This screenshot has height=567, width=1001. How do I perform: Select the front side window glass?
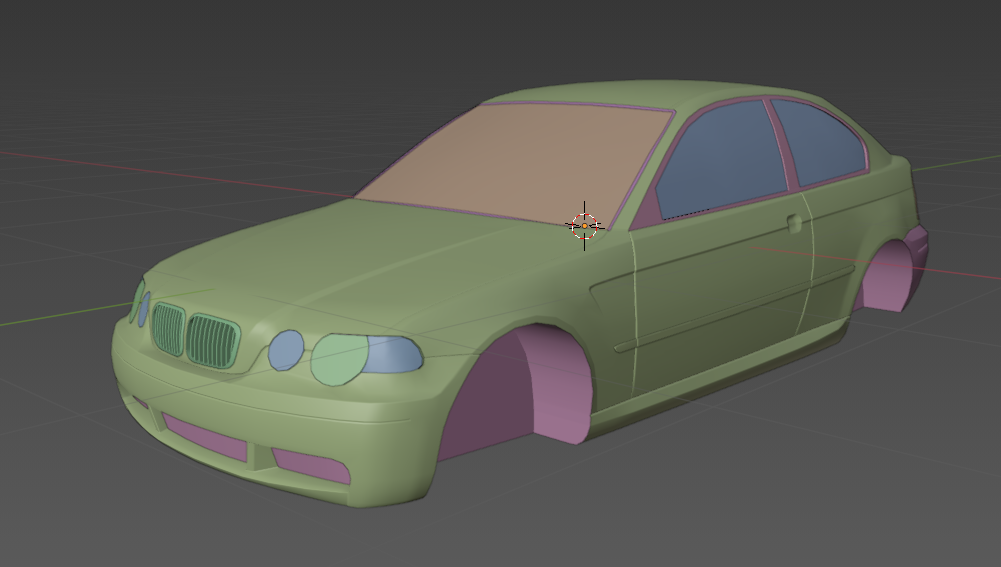721,160
